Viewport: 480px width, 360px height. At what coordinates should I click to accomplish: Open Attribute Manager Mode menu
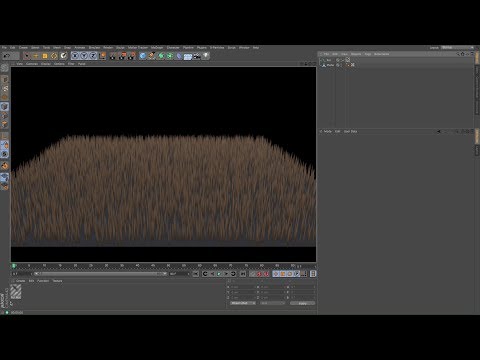click(328, 131)
